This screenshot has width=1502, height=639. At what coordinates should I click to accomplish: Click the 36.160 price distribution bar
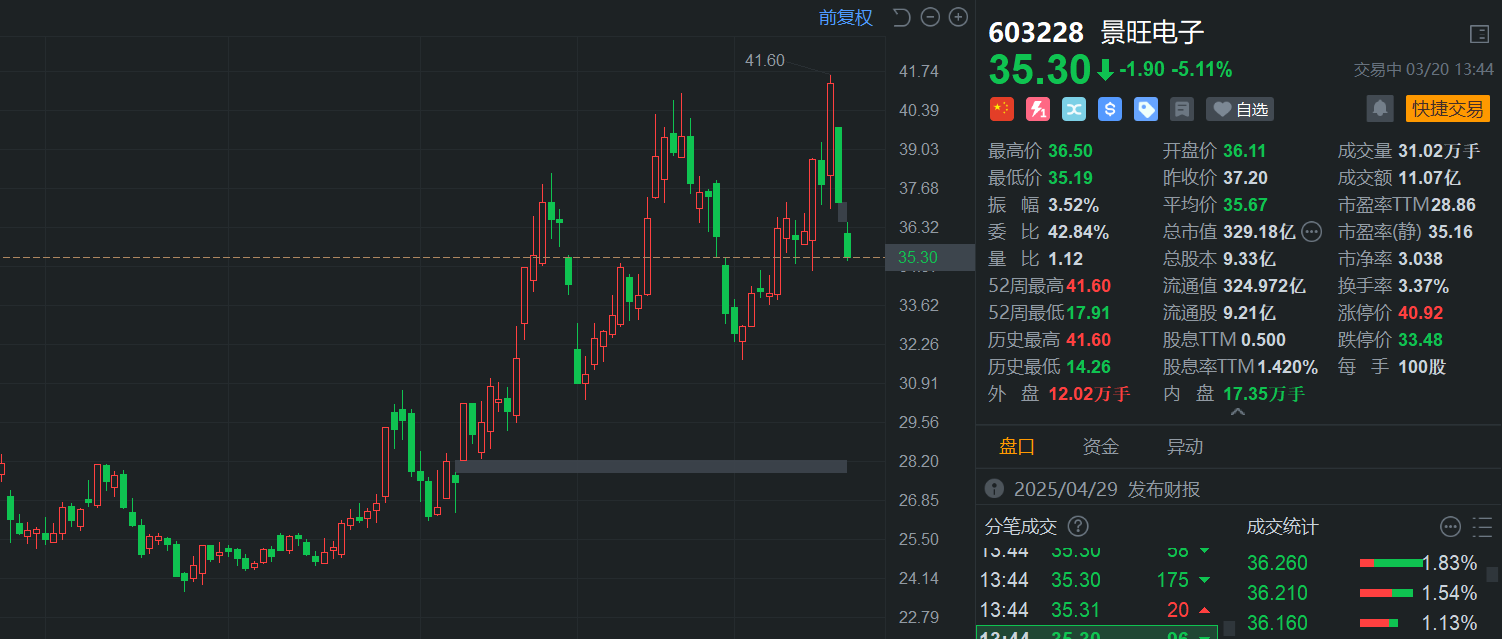pos(1378,624)
